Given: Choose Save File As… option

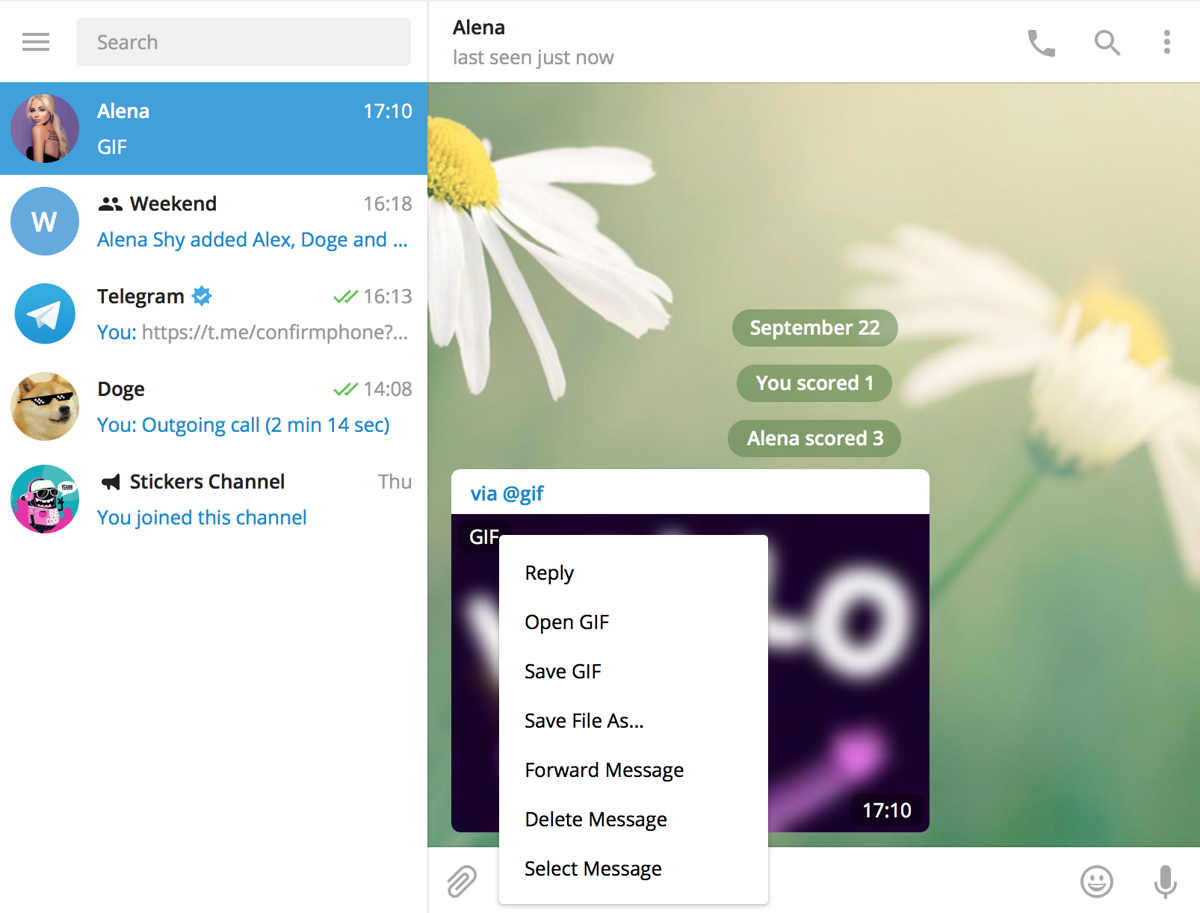Looking at the screenshot, I should (x=583, y=721).
